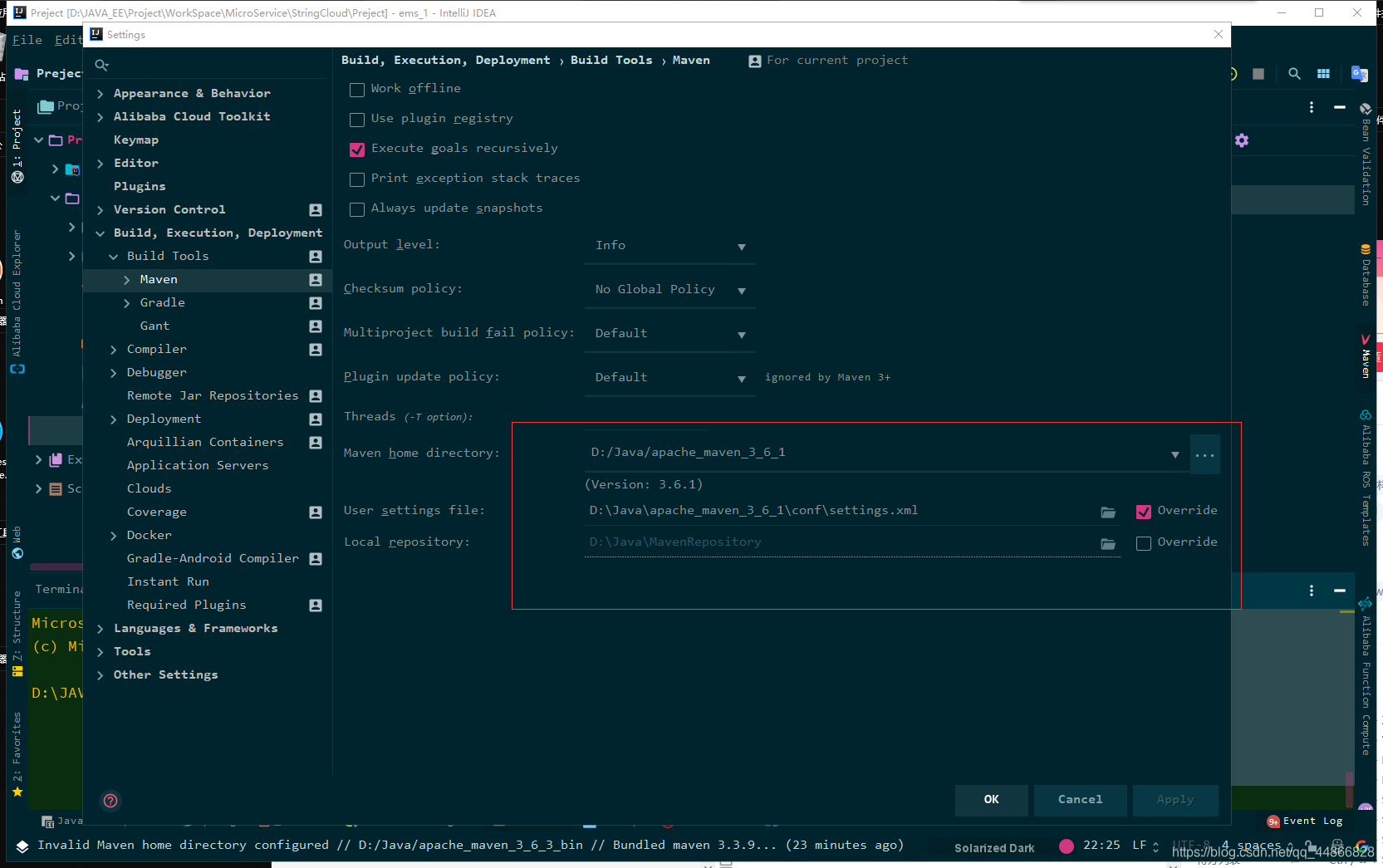Open the Bean Validation tool window strip
This screenshot has width=1383, height=868.
pos(1366,155)
